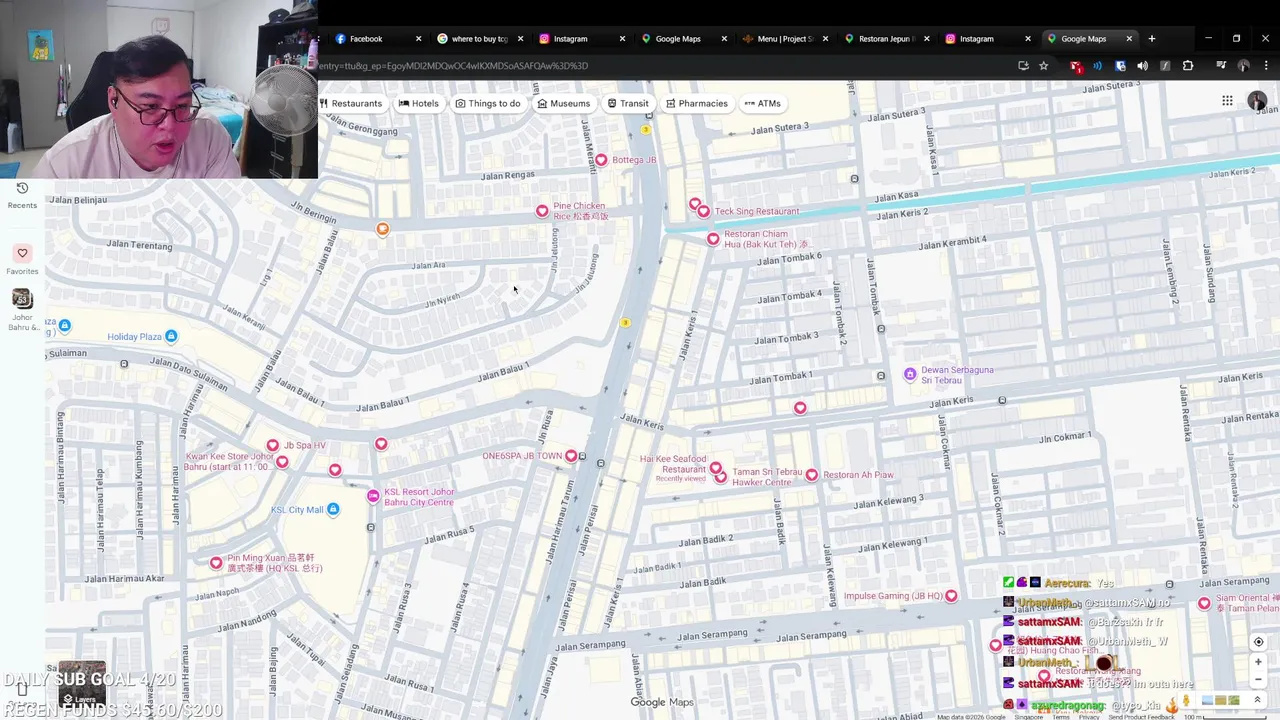
Task: Select the Things to do chip
Action: click(x=488, y=103)
